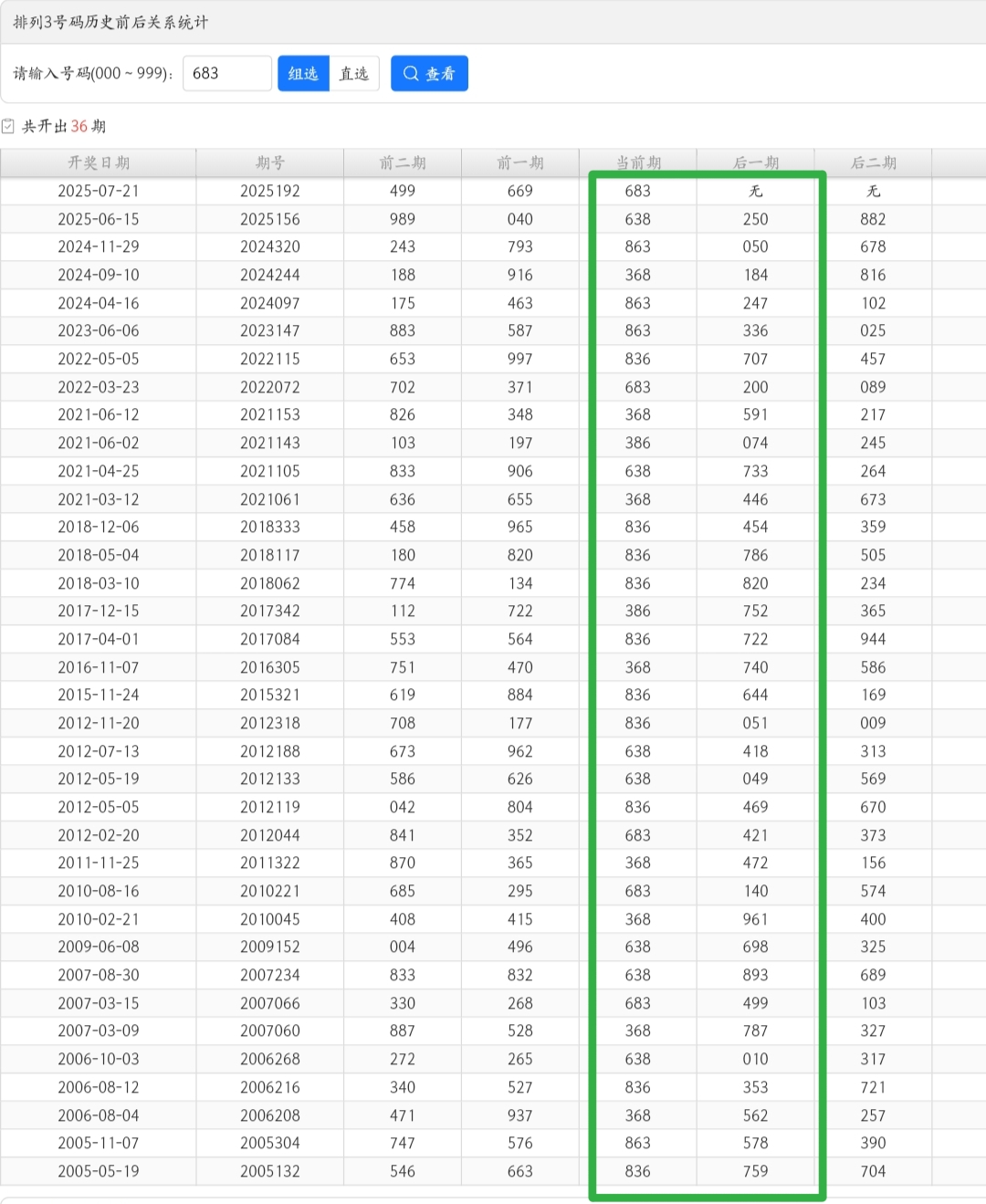This screenshot has height=1204, width=986.
Task: Click the 前一期 column header
Action: (520, 162)
